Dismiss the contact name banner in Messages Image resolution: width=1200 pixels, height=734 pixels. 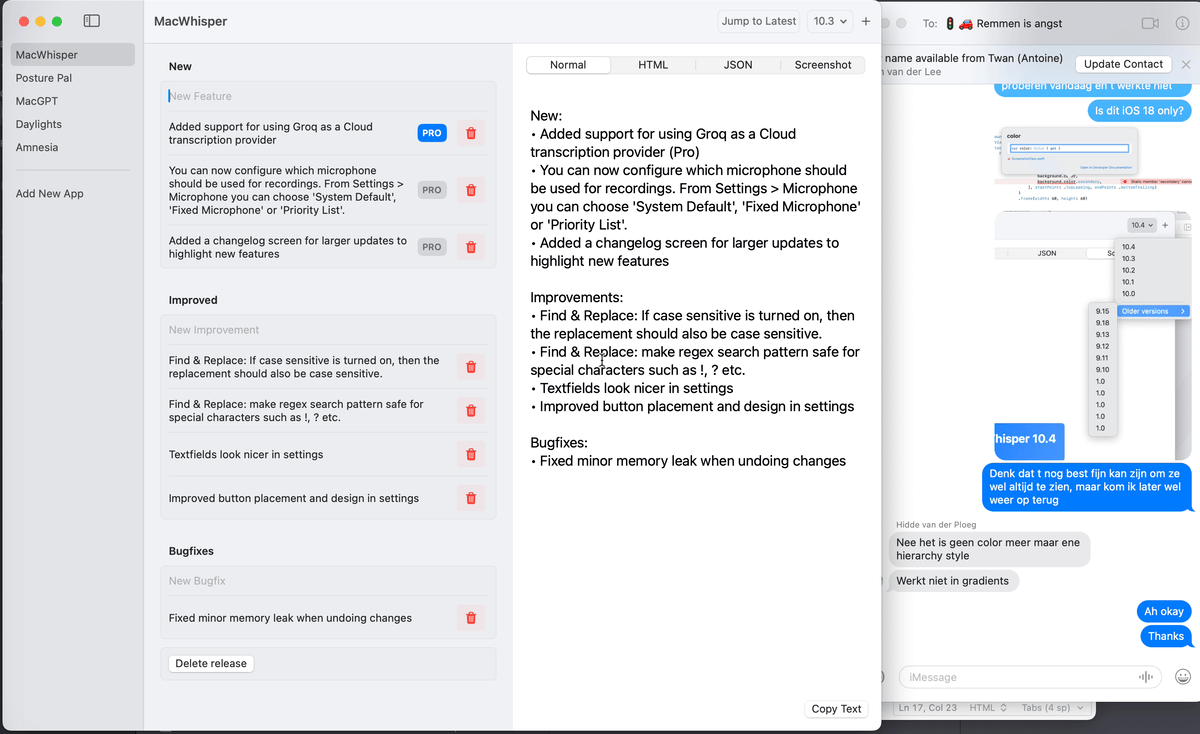click(1185, 64)
